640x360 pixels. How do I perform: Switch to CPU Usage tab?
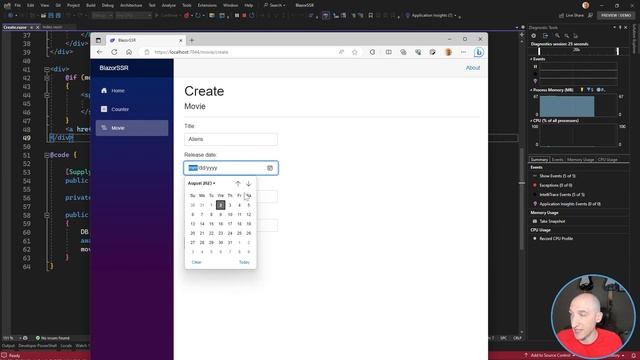pyautogui.click(x=607, y=160)
